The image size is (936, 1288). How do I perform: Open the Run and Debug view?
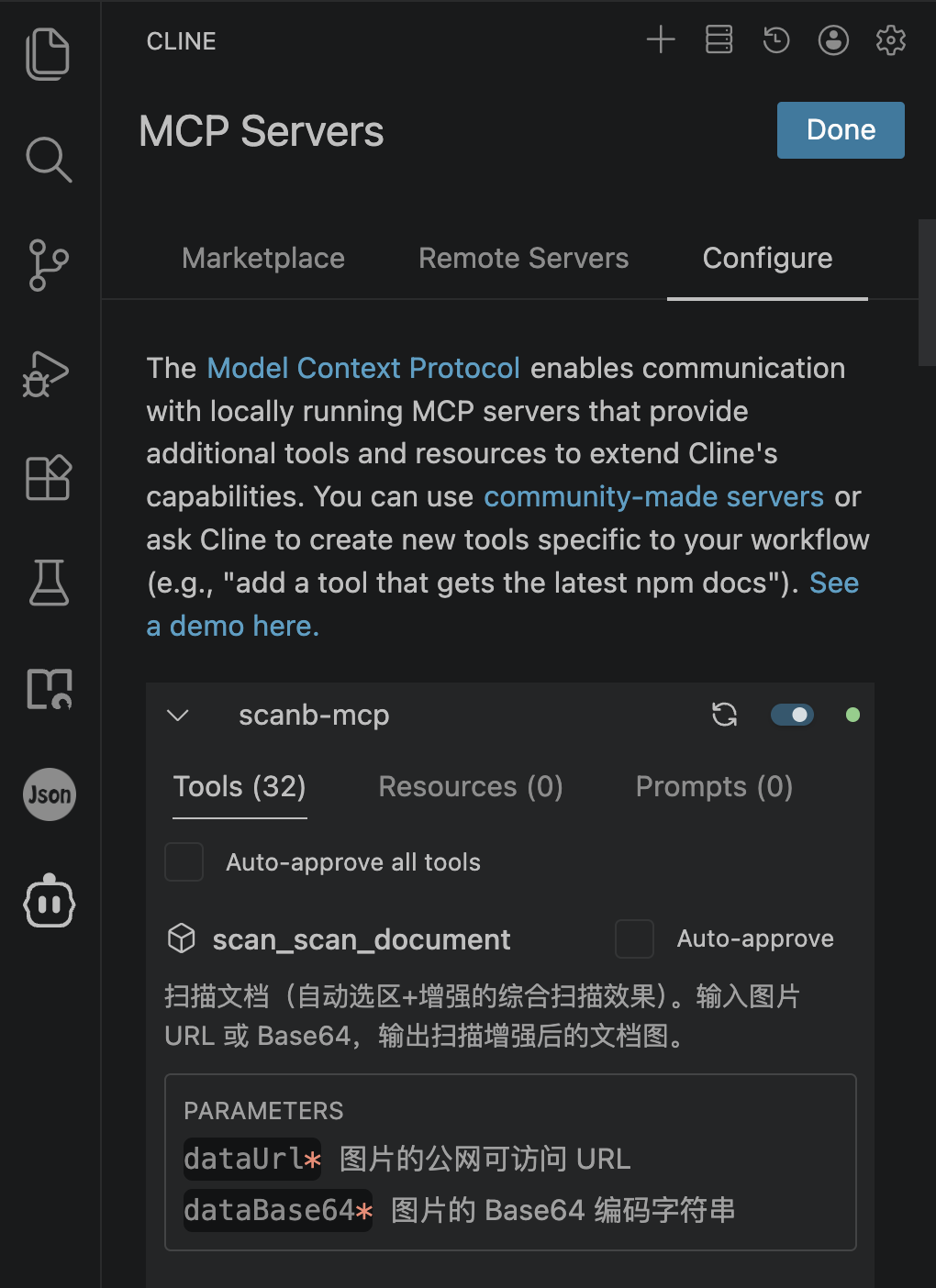(46, 373)
